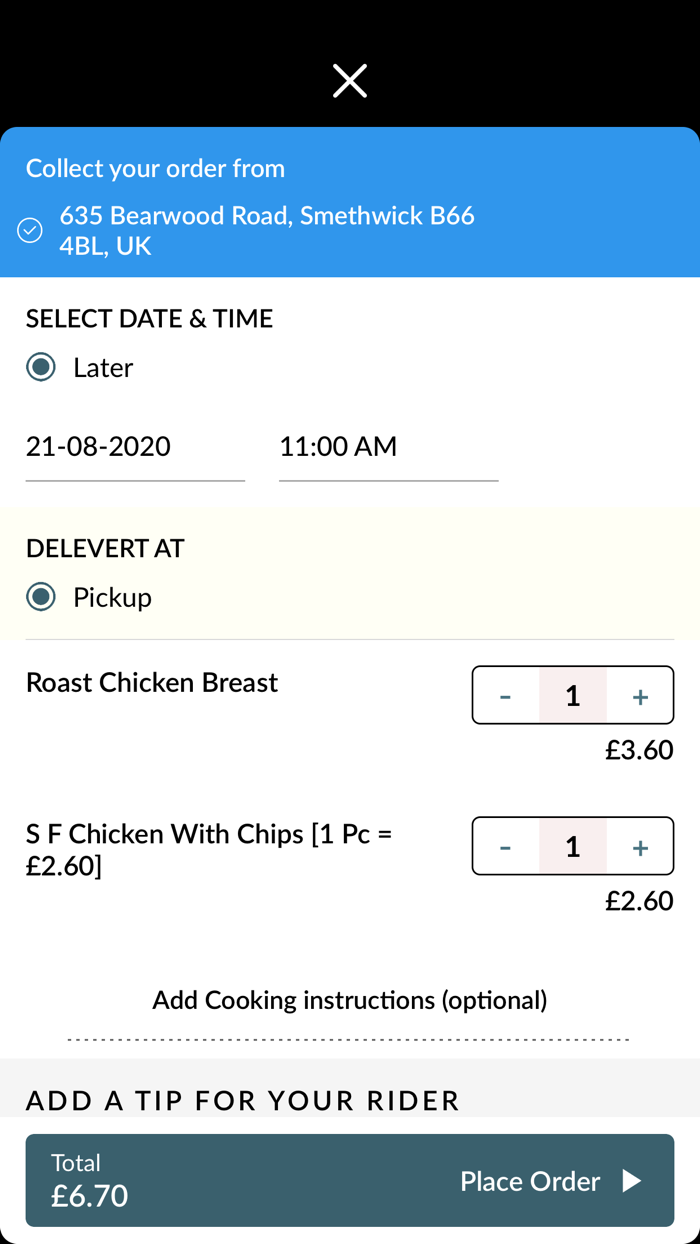Expand the ADD A TIP FOR YOUR RIDER section

click(x=242, y=1100)
